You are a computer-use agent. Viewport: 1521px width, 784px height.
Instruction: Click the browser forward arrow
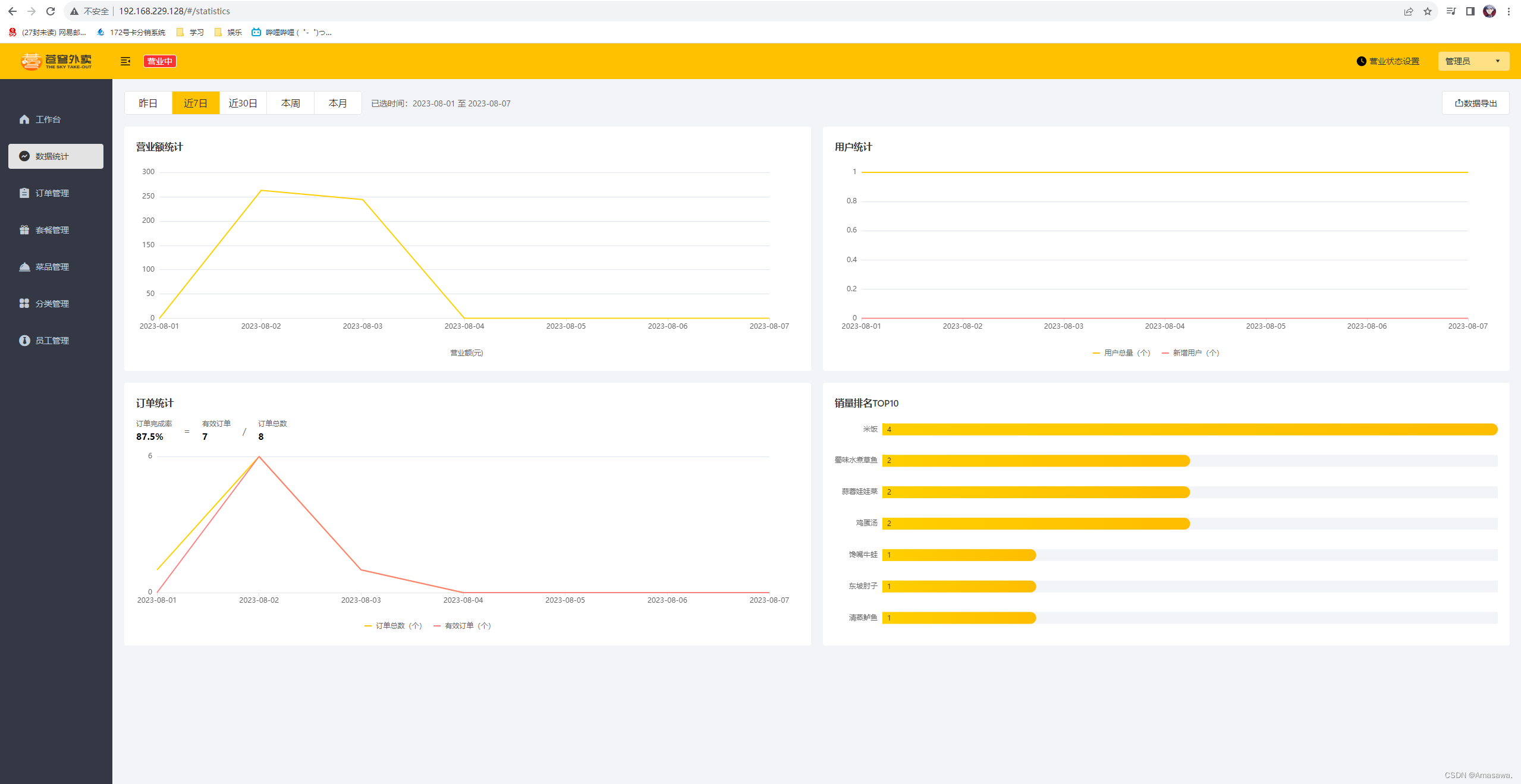point(32,11)
